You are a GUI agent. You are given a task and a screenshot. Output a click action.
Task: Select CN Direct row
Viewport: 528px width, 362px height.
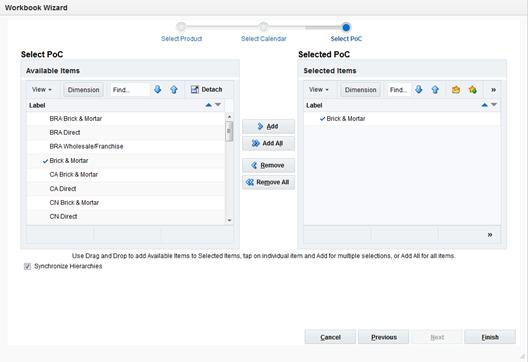coord(126,217)
